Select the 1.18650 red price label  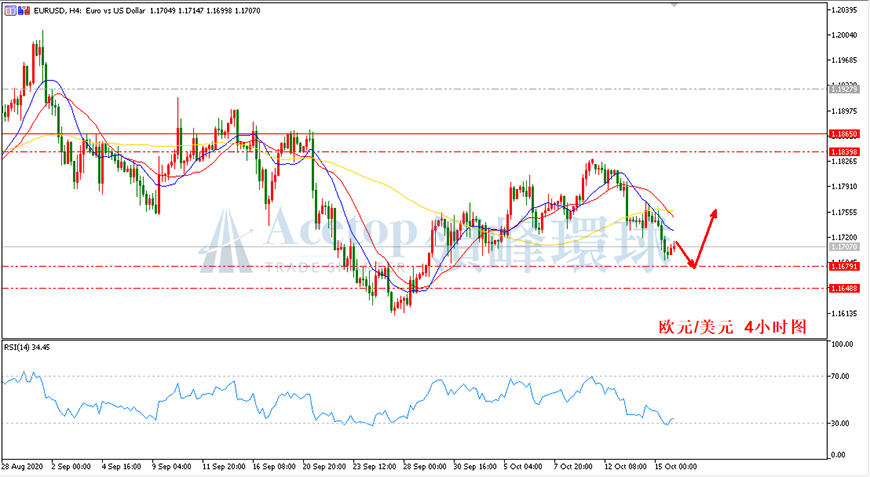844,134
